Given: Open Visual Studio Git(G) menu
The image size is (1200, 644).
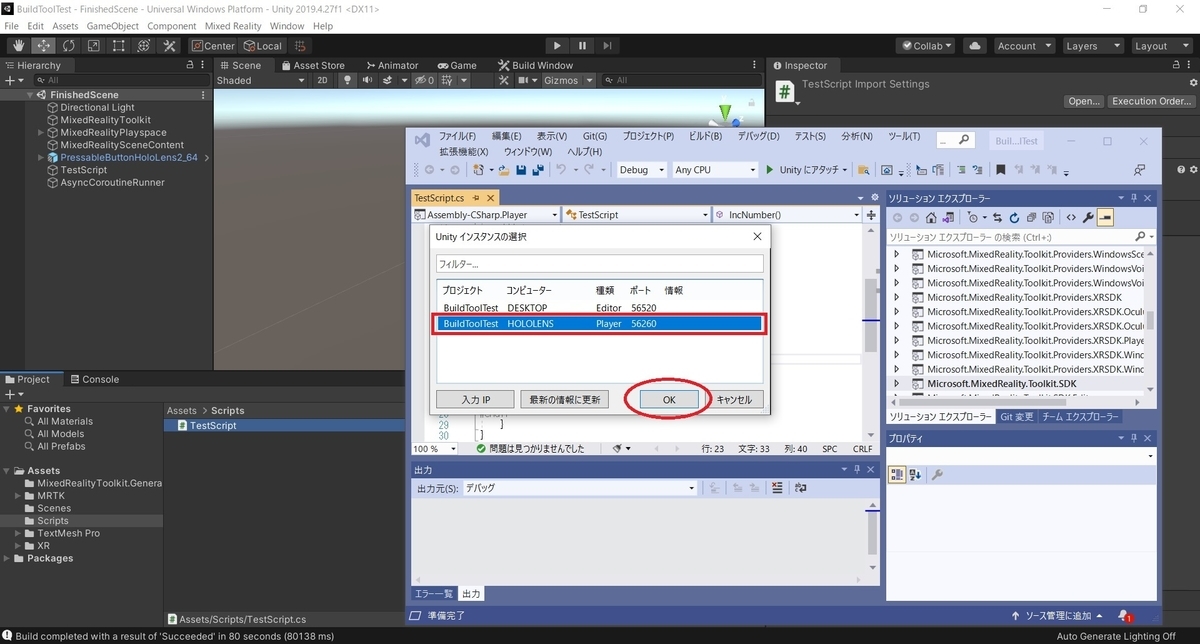Looking at the screenshot, I should coord(595,136).
